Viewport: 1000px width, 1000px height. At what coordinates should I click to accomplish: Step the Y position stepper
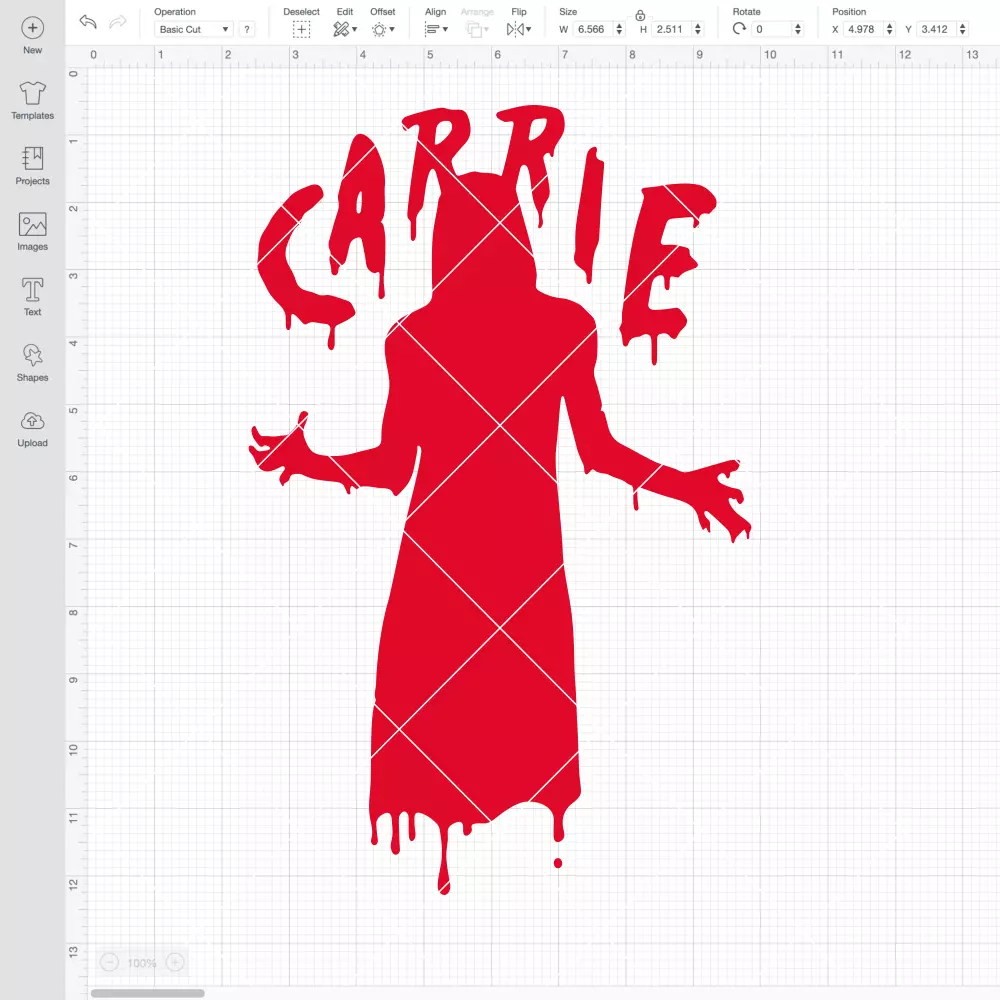962,29
